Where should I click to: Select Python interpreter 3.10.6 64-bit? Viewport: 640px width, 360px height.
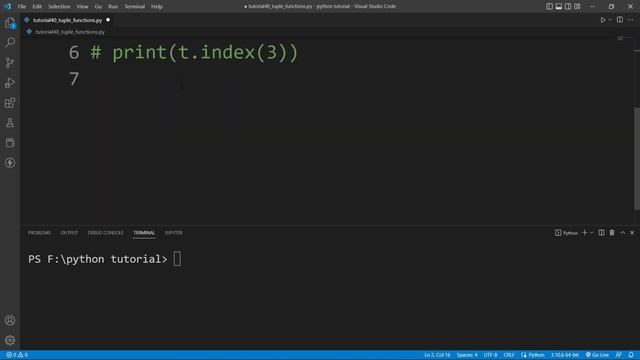point(565,355)
